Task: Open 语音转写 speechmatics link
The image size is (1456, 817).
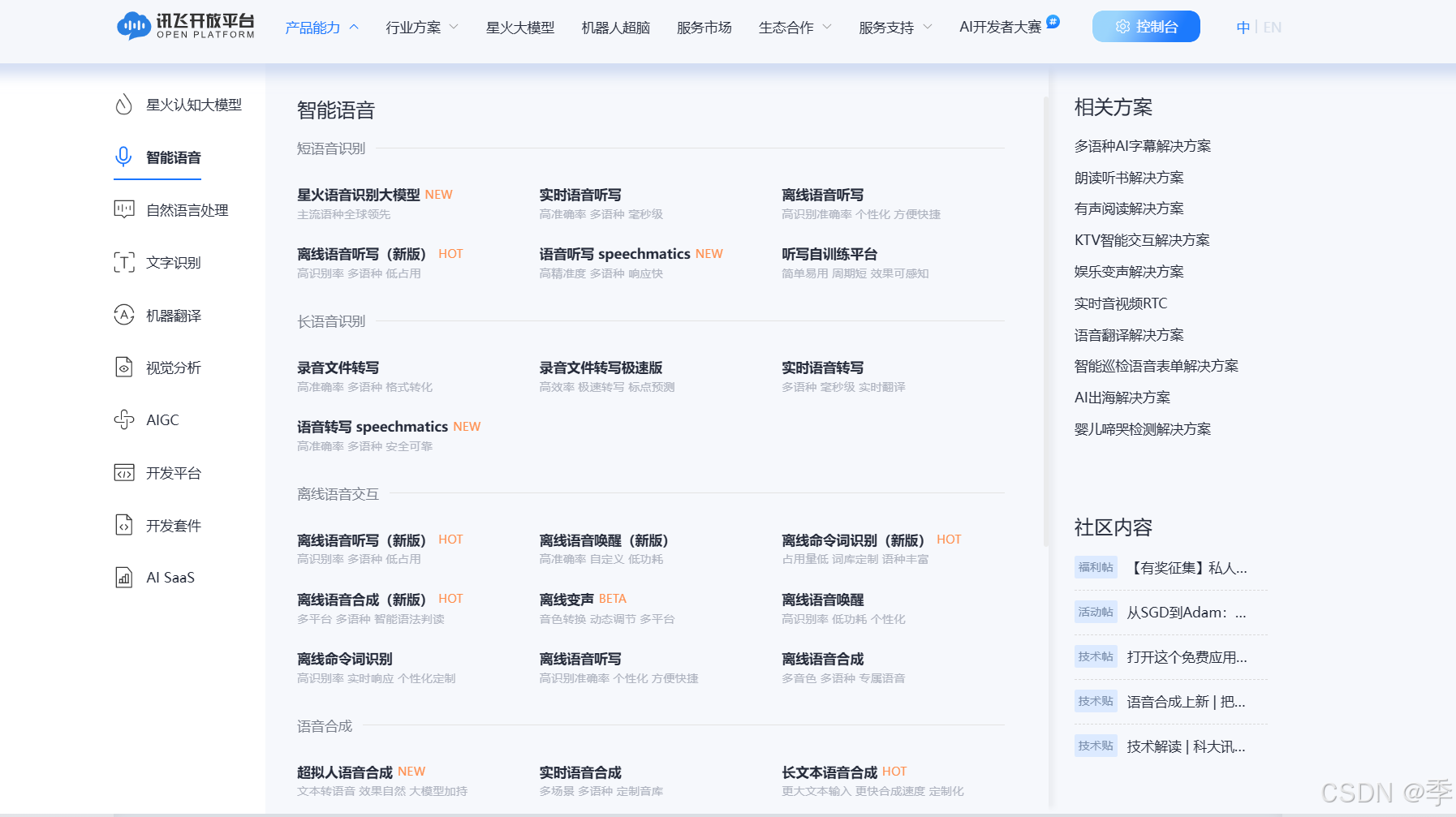Action: click(373, 427)
